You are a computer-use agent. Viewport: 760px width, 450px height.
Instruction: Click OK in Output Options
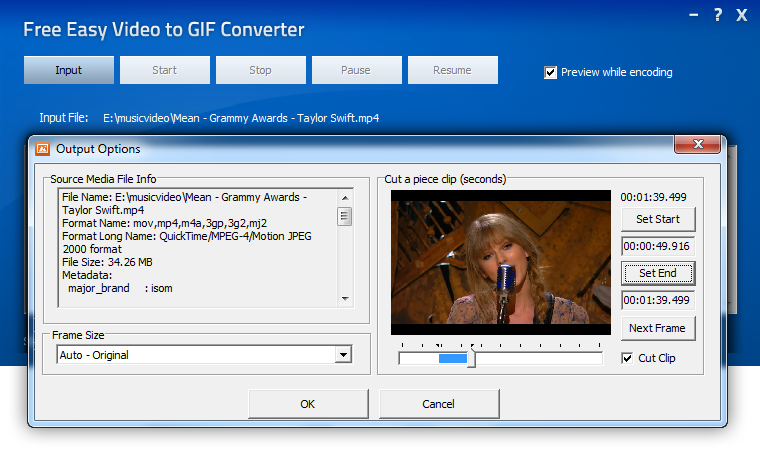308,404
